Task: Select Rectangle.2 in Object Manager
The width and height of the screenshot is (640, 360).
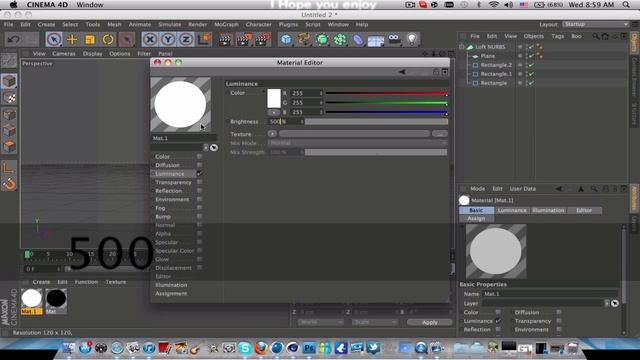Action: click(x=496, y=65)
